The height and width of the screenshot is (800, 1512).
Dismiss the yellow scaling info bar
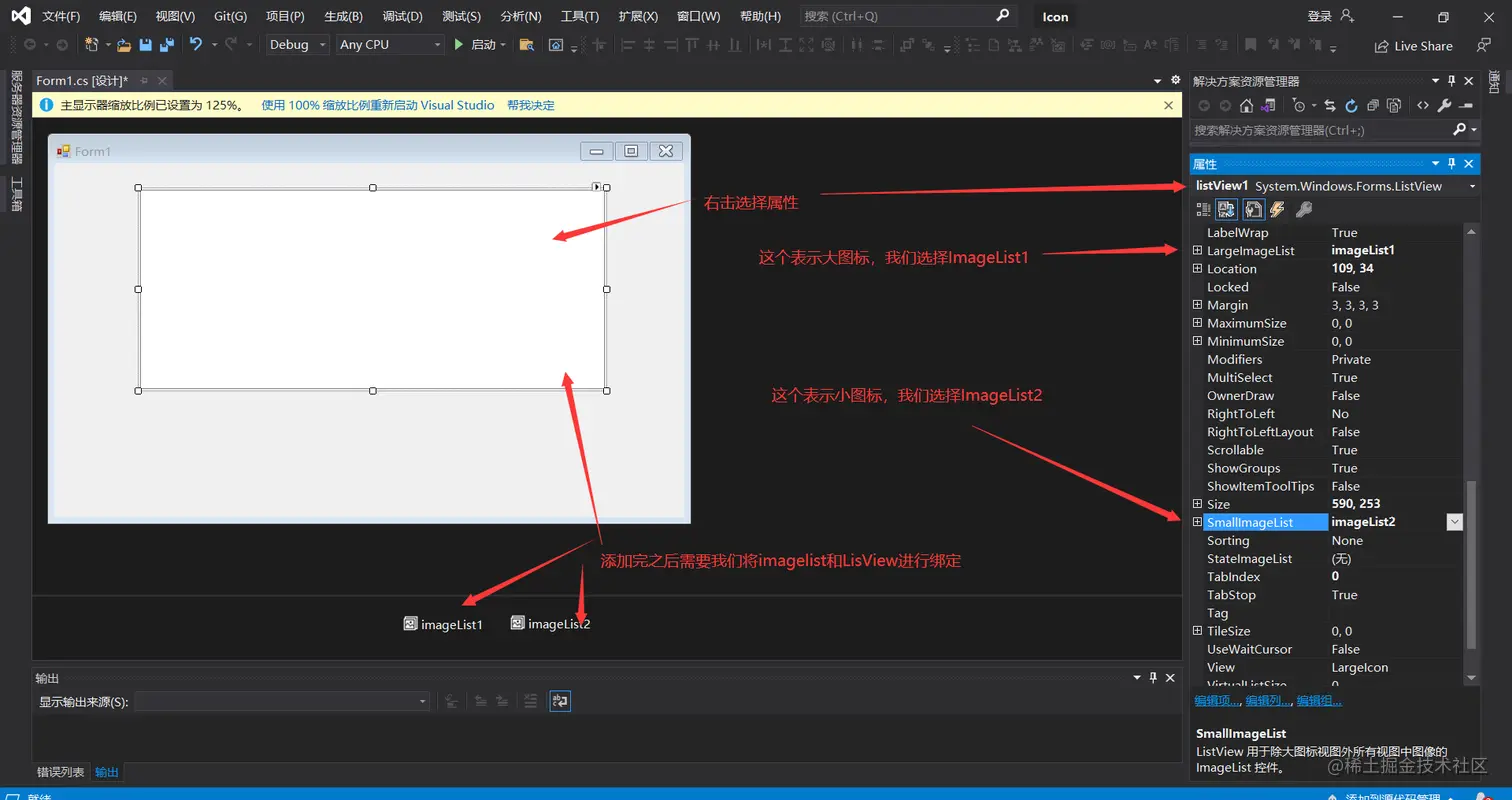click(x=1169, y=105)
